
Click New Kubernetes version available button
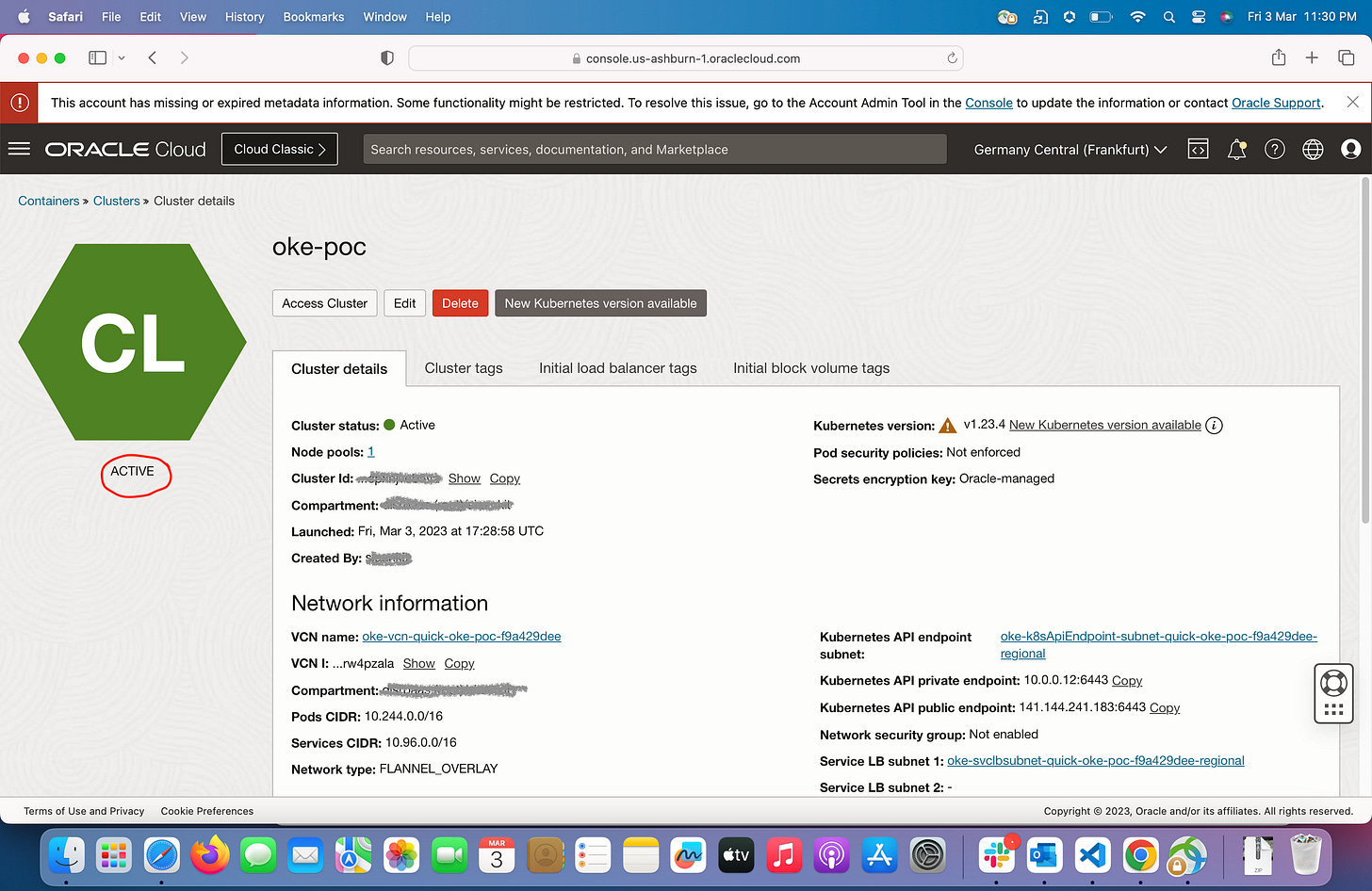[x=600, y=303]
